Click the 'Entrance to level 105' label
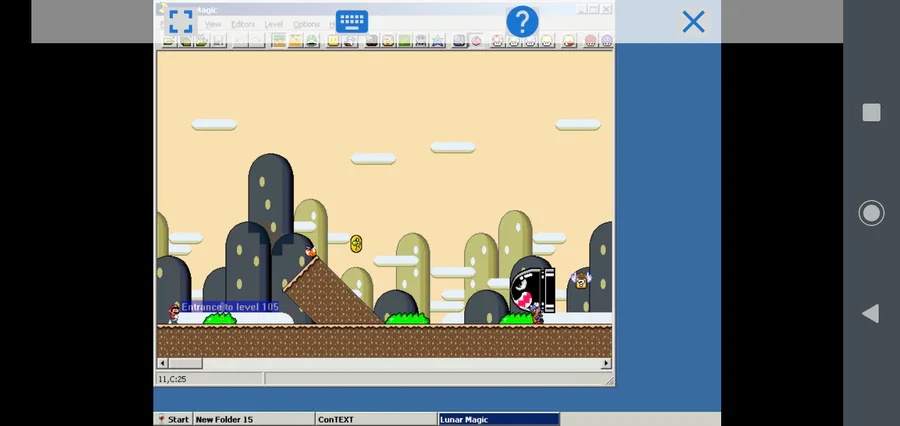The height and width of the screenshot is (426, 900). point(230,307)
